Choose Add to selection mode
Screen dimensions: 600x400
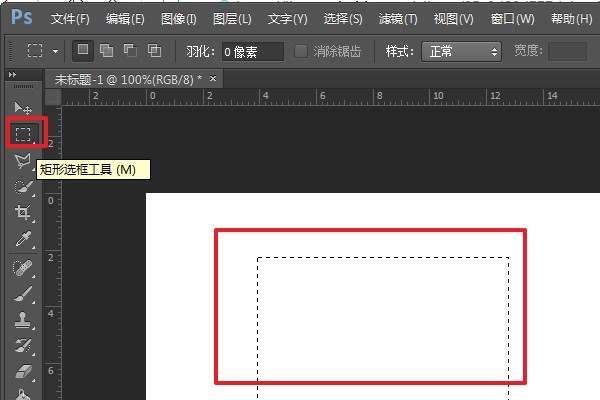pyautogui.click(x=106, y=51)
